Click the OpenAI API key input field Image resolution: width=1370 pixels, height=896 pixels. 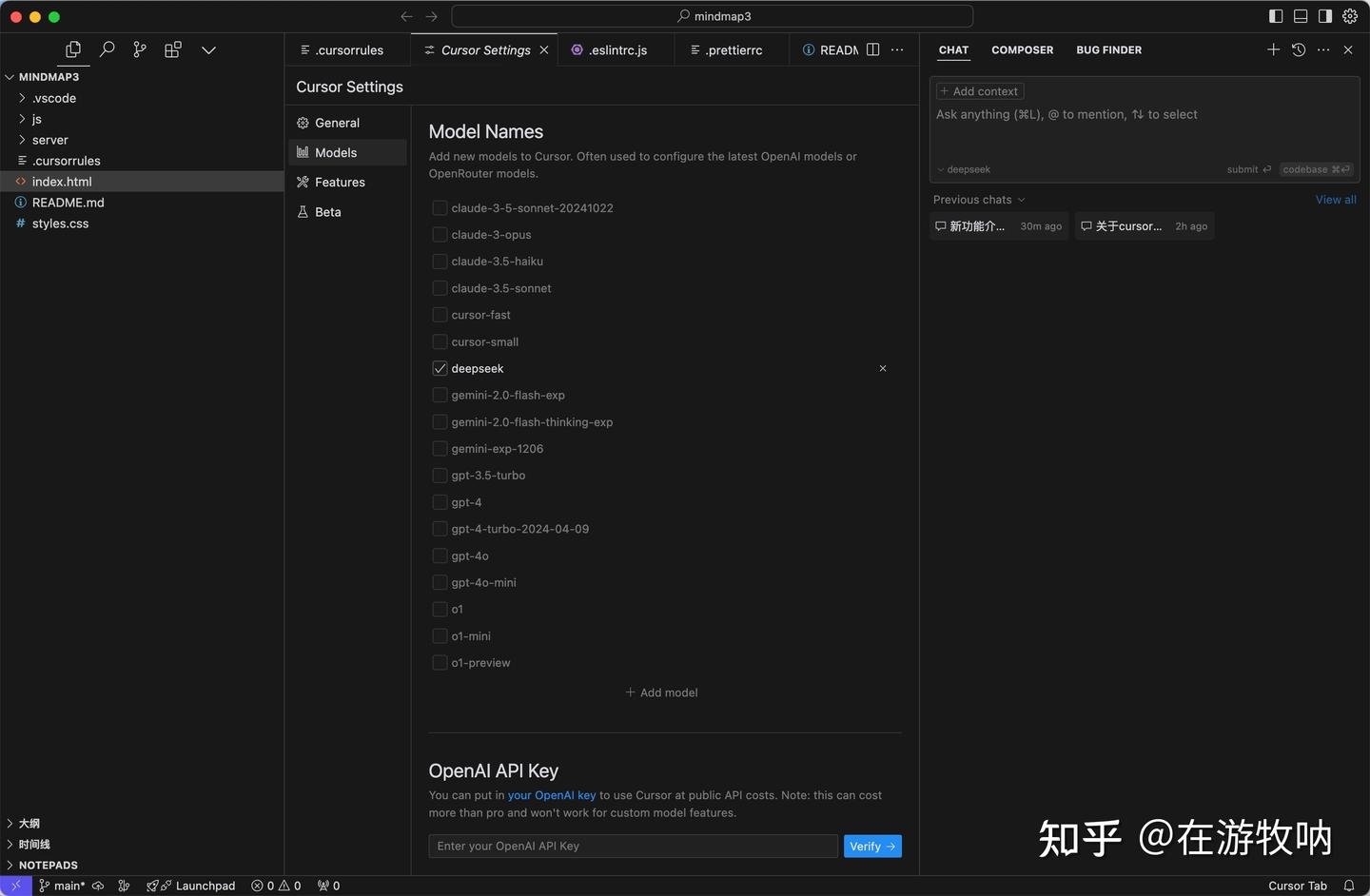[631, 846]
